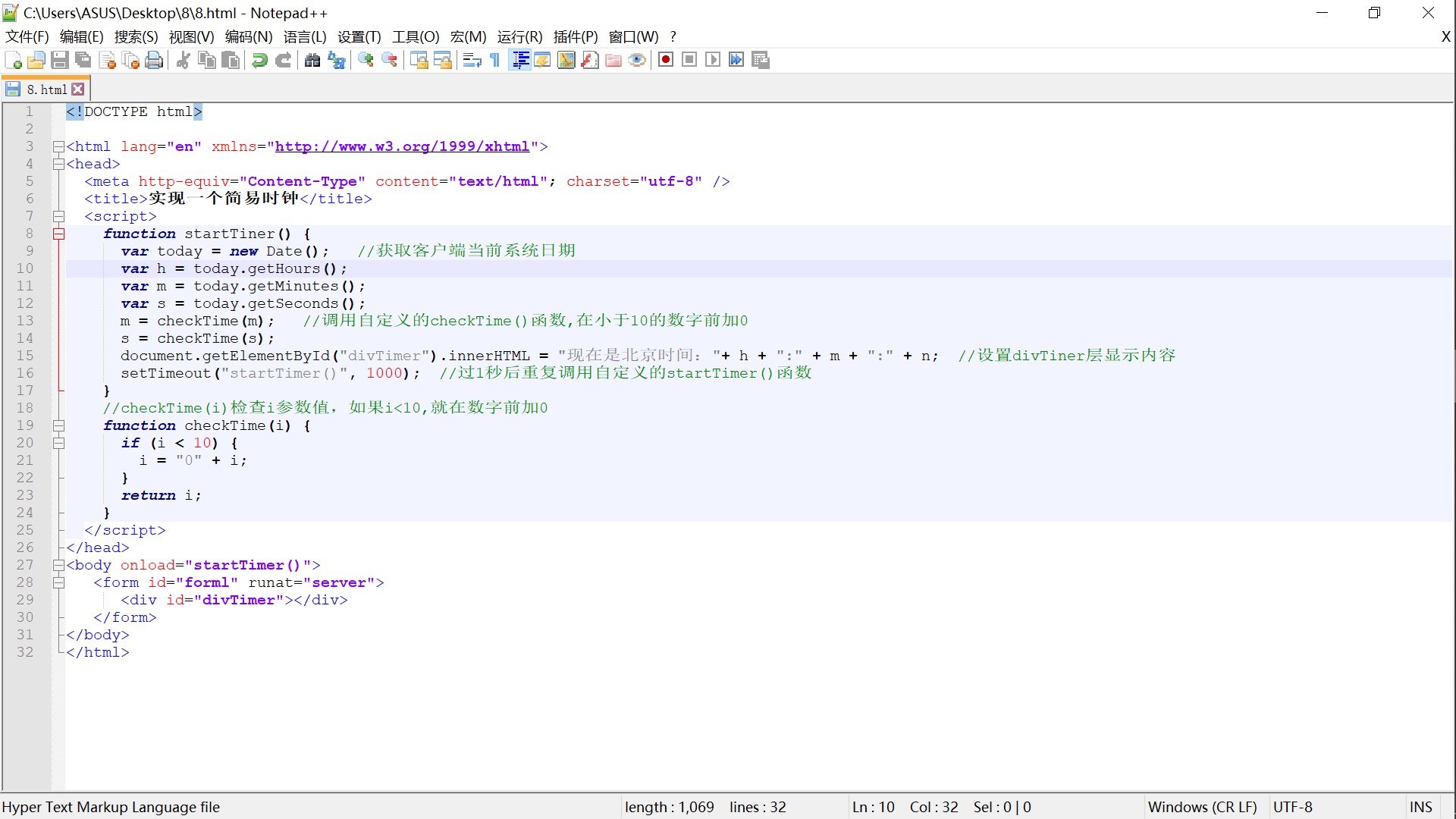
Task: Create a new file with toolbar icon
Action: pos(13,61)
